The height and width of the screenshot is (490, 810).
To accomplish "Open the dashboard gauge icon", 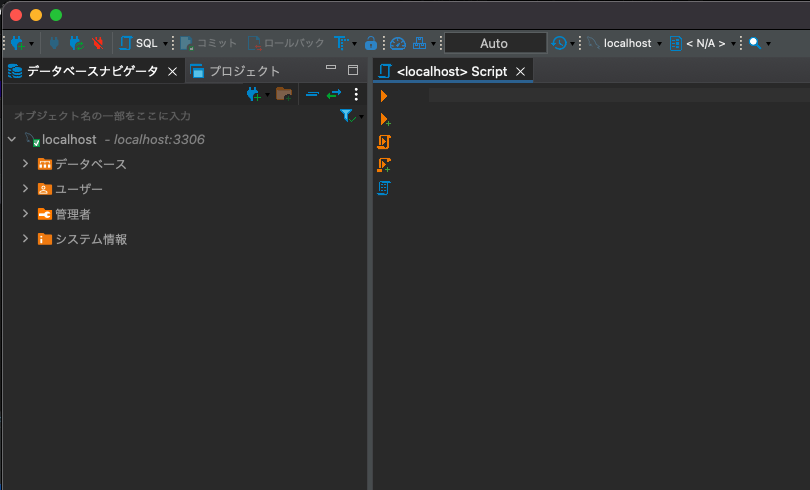I will click(x=398, y=43).
